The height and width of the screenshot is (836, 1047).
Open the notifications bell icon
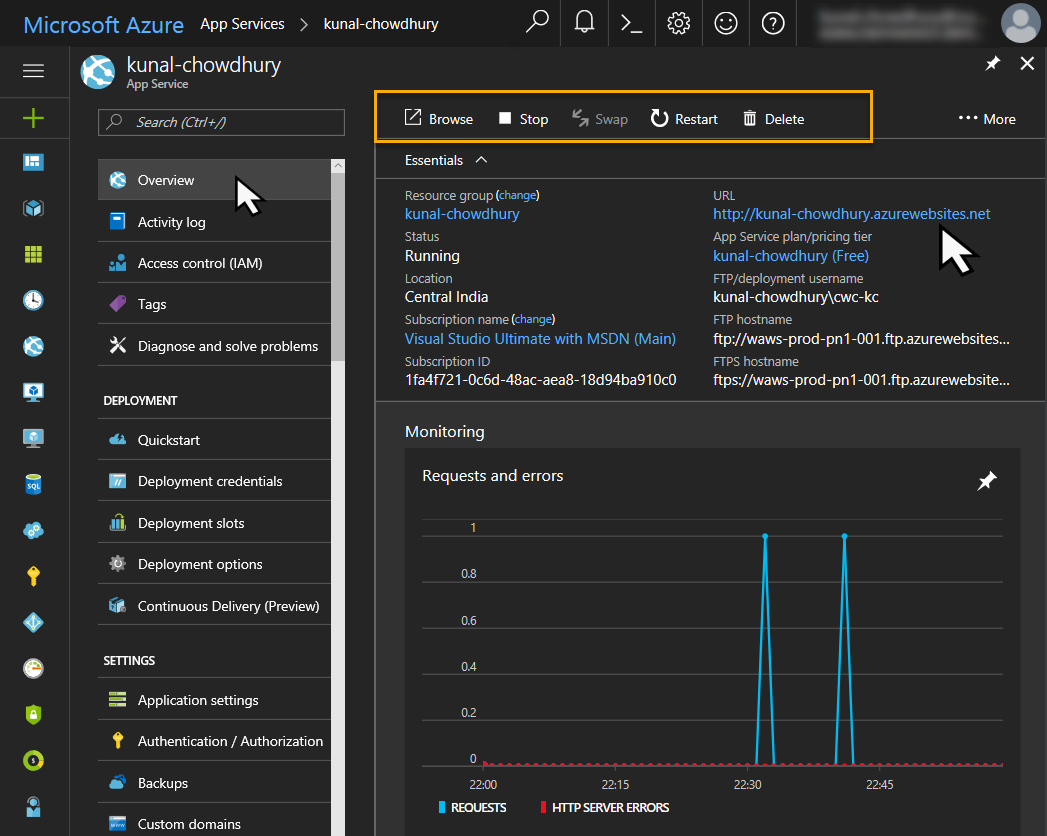(584, 23)
